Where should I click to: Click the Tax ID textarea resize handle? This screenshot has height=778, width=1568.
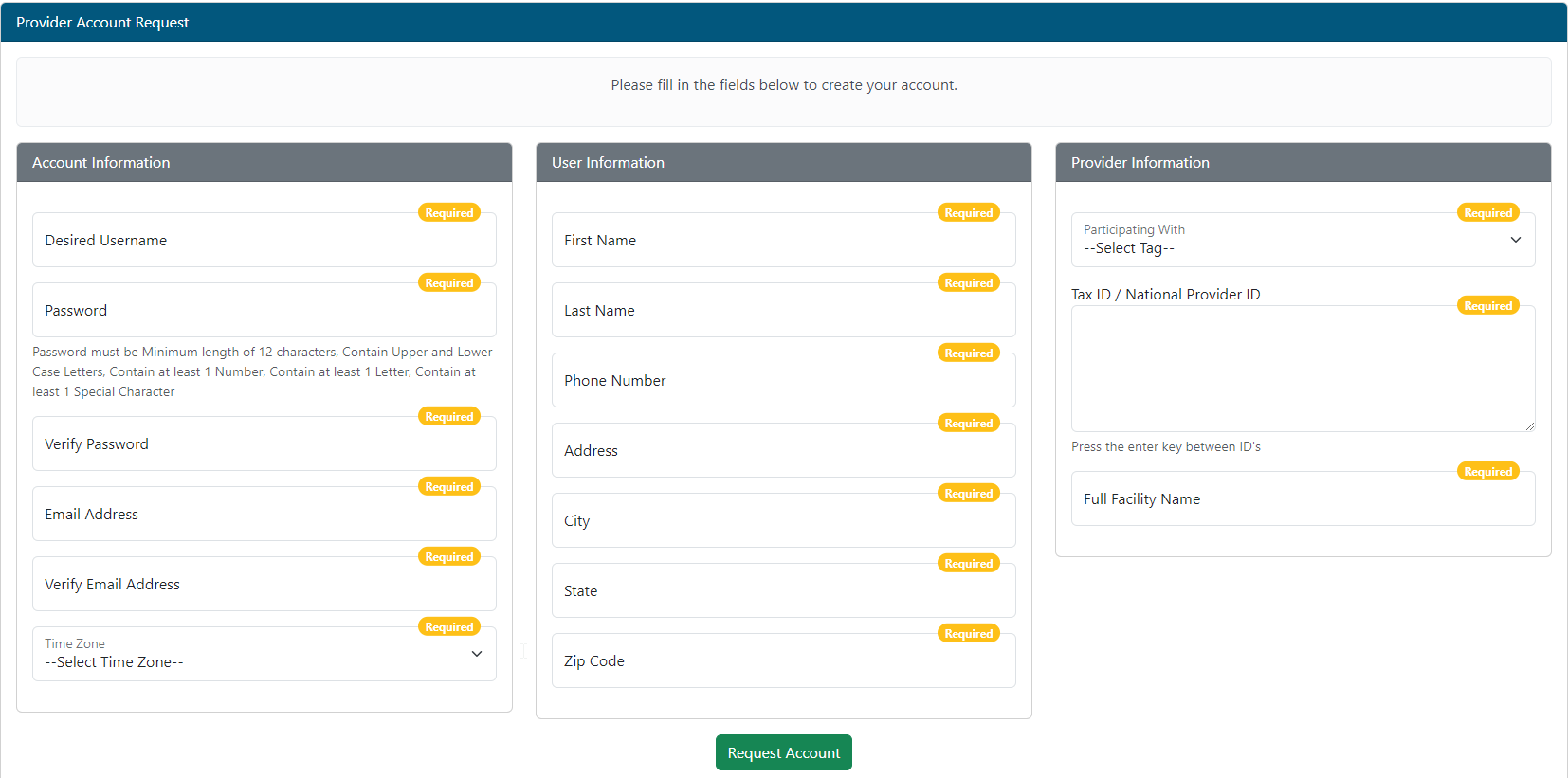(x=1529, y=426)
